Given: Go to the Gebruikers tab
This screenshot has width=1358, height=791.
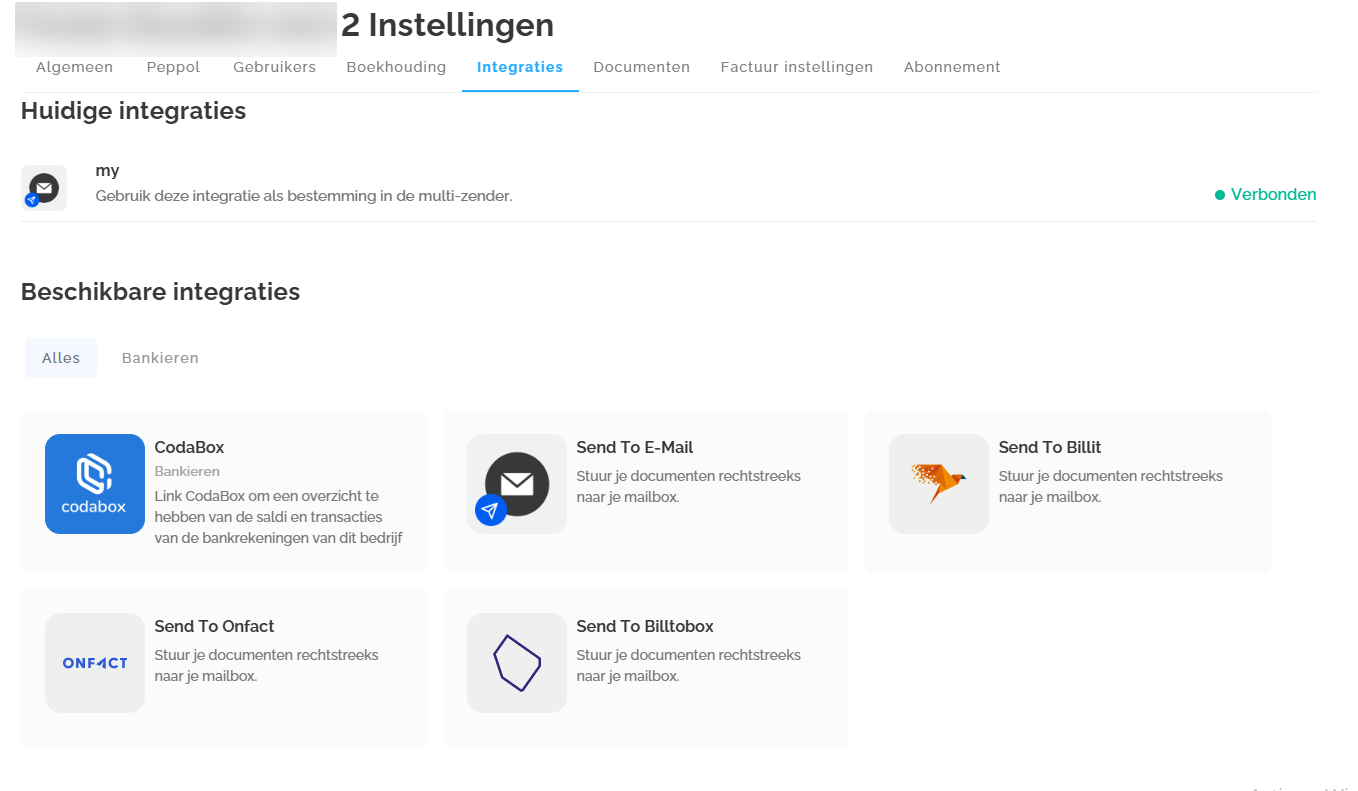Looking at the screenshot, I should [x=274, y=67].
